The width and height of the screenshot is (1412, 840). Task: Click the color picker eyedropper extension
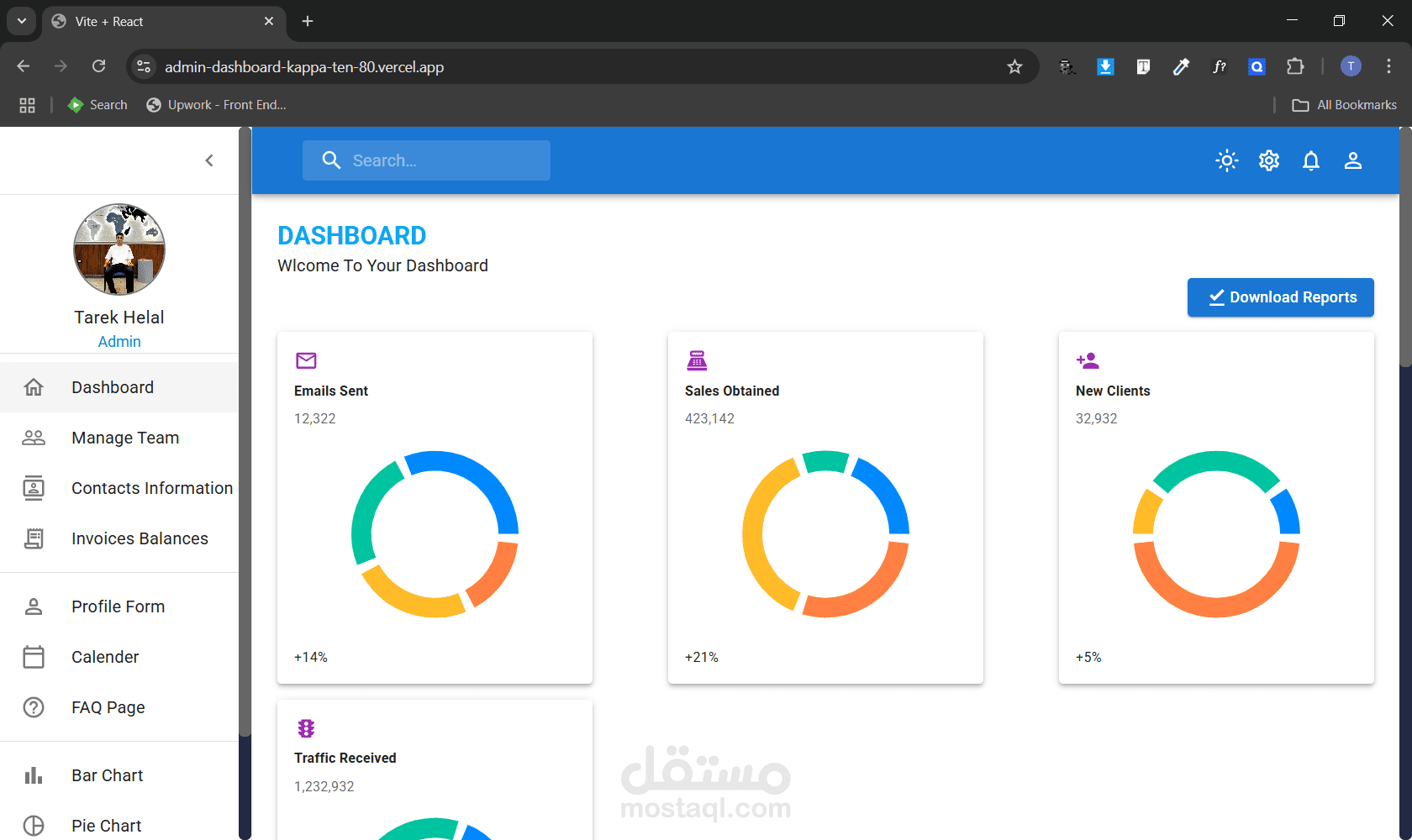1181,66
